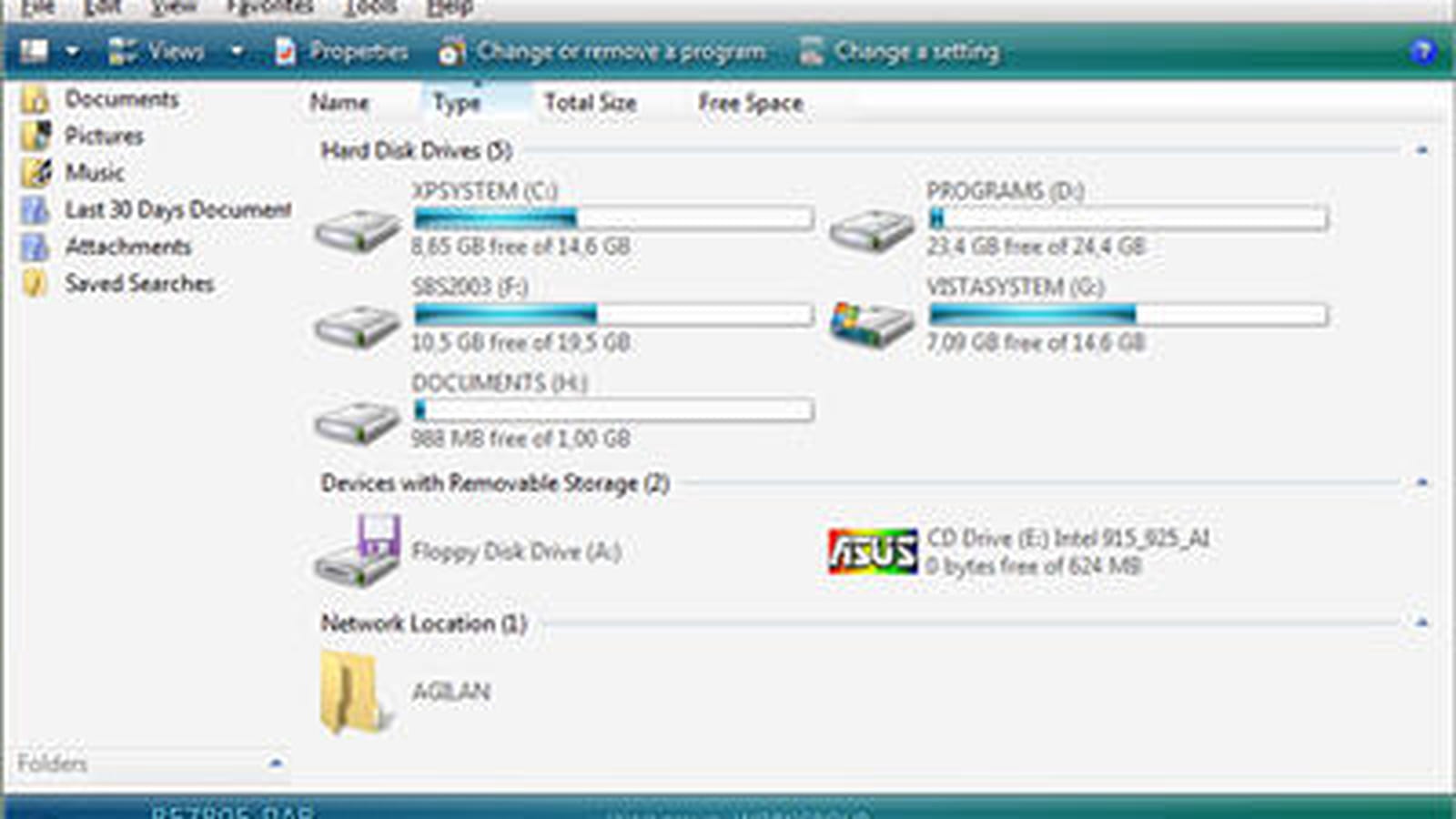Click the Last 30 Days Documents icon
The width and height of the screenshot is (1456, 819).
point(35,209)
